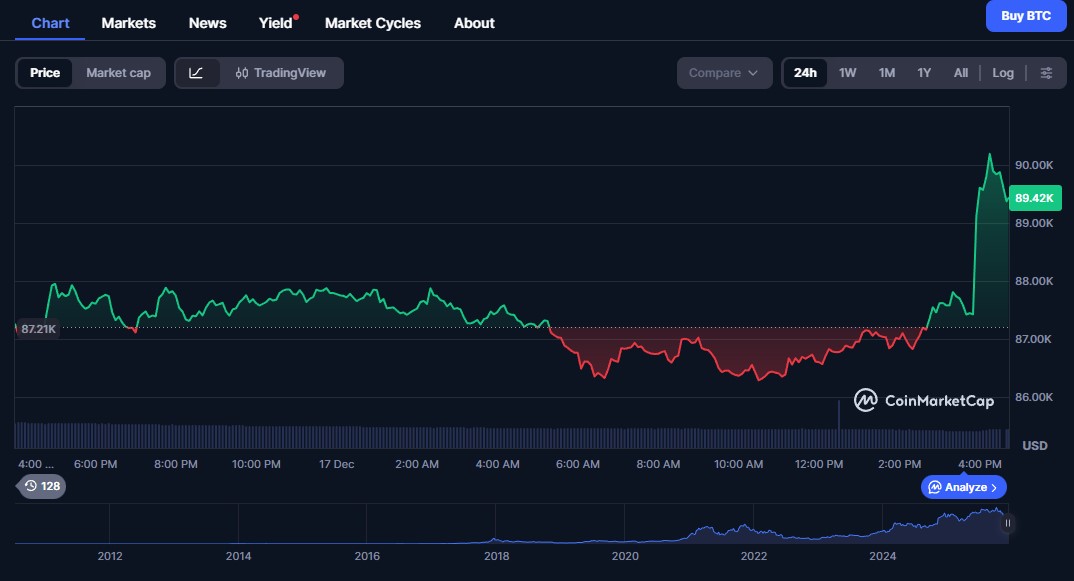Open the chart settings sliders icon

1046,72
